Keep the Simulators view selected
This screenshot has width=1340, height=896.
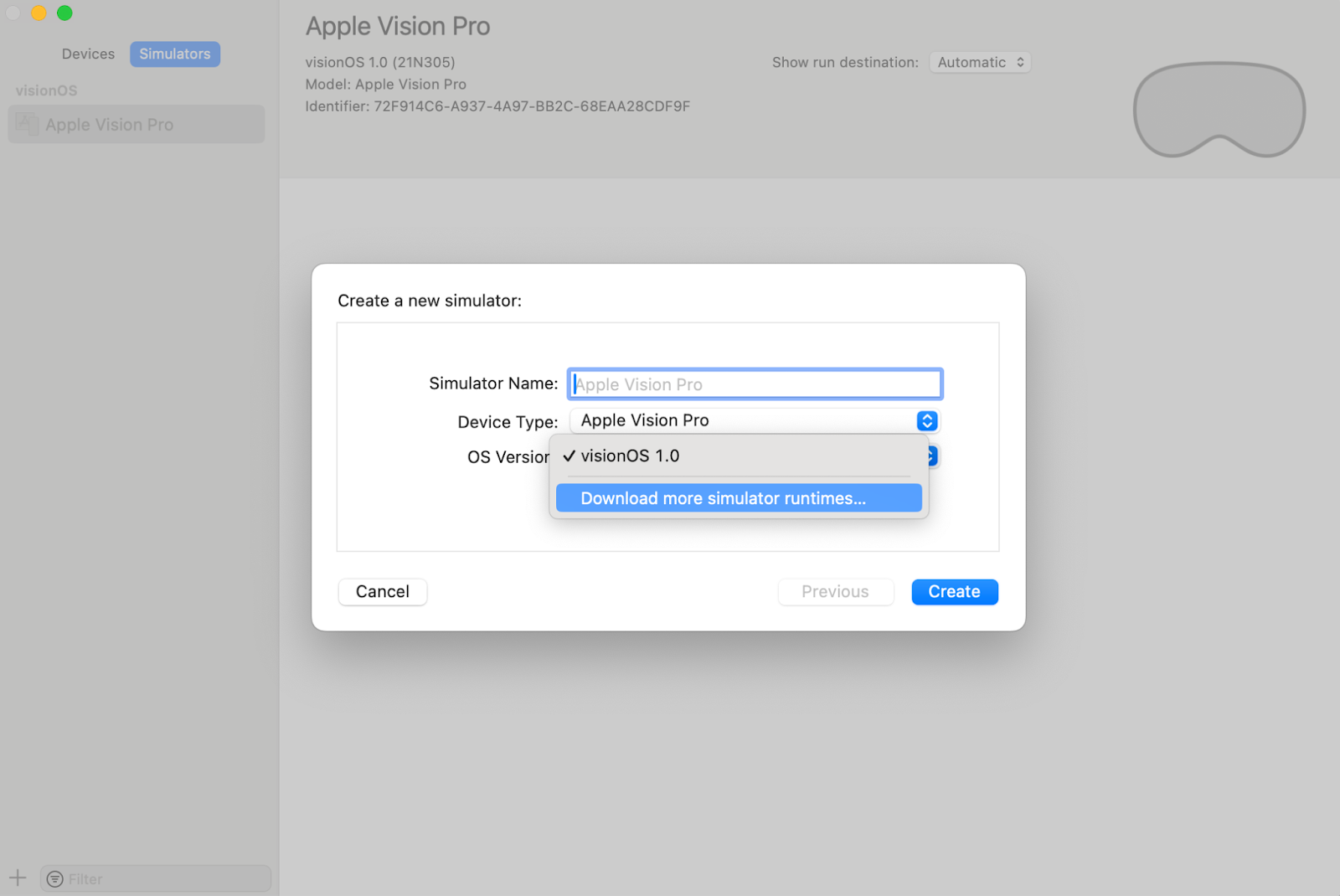[x=174, y=54]
